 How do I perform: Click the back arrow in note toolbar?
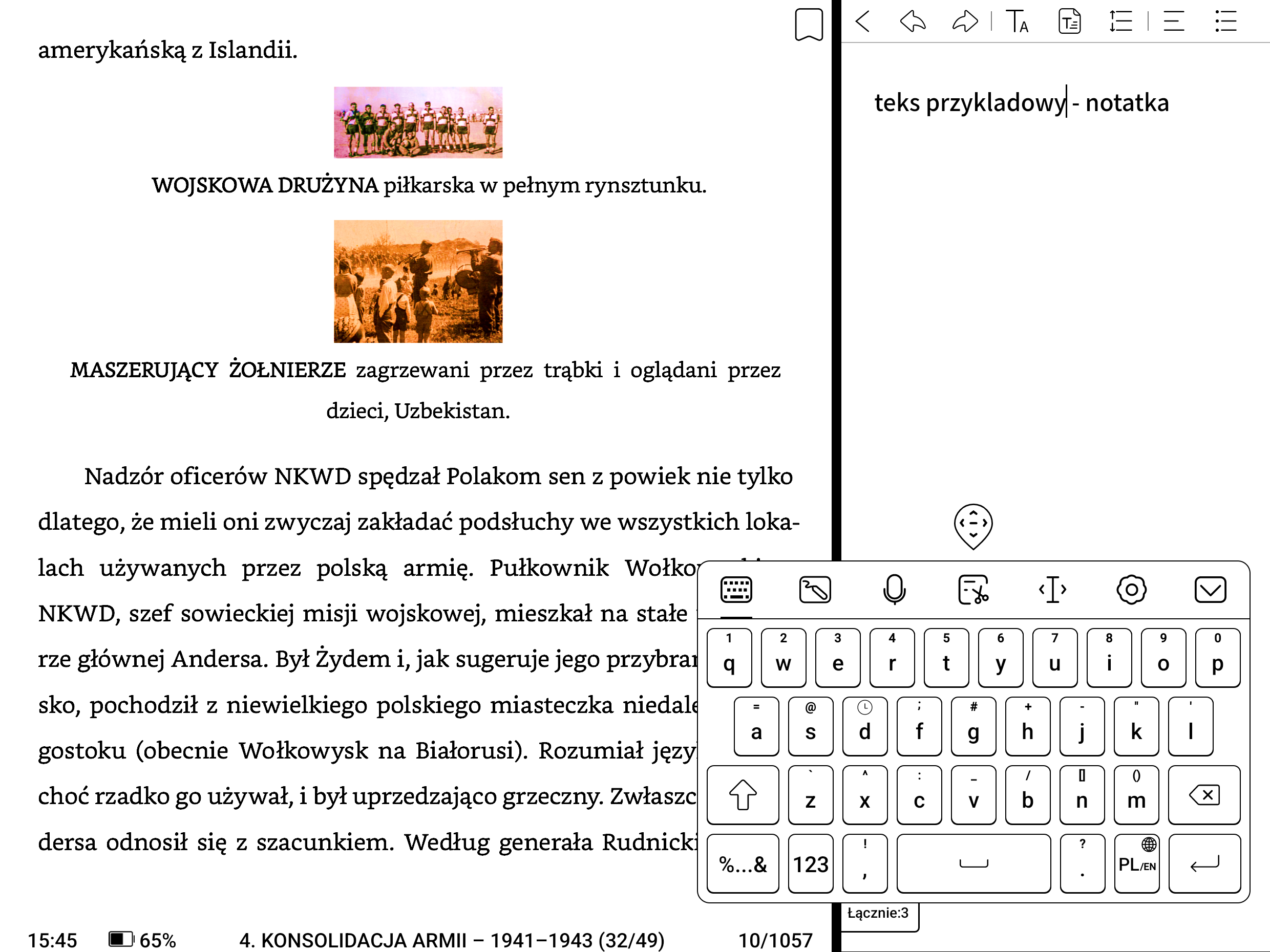pyautogui.click(x=862, y=22)
